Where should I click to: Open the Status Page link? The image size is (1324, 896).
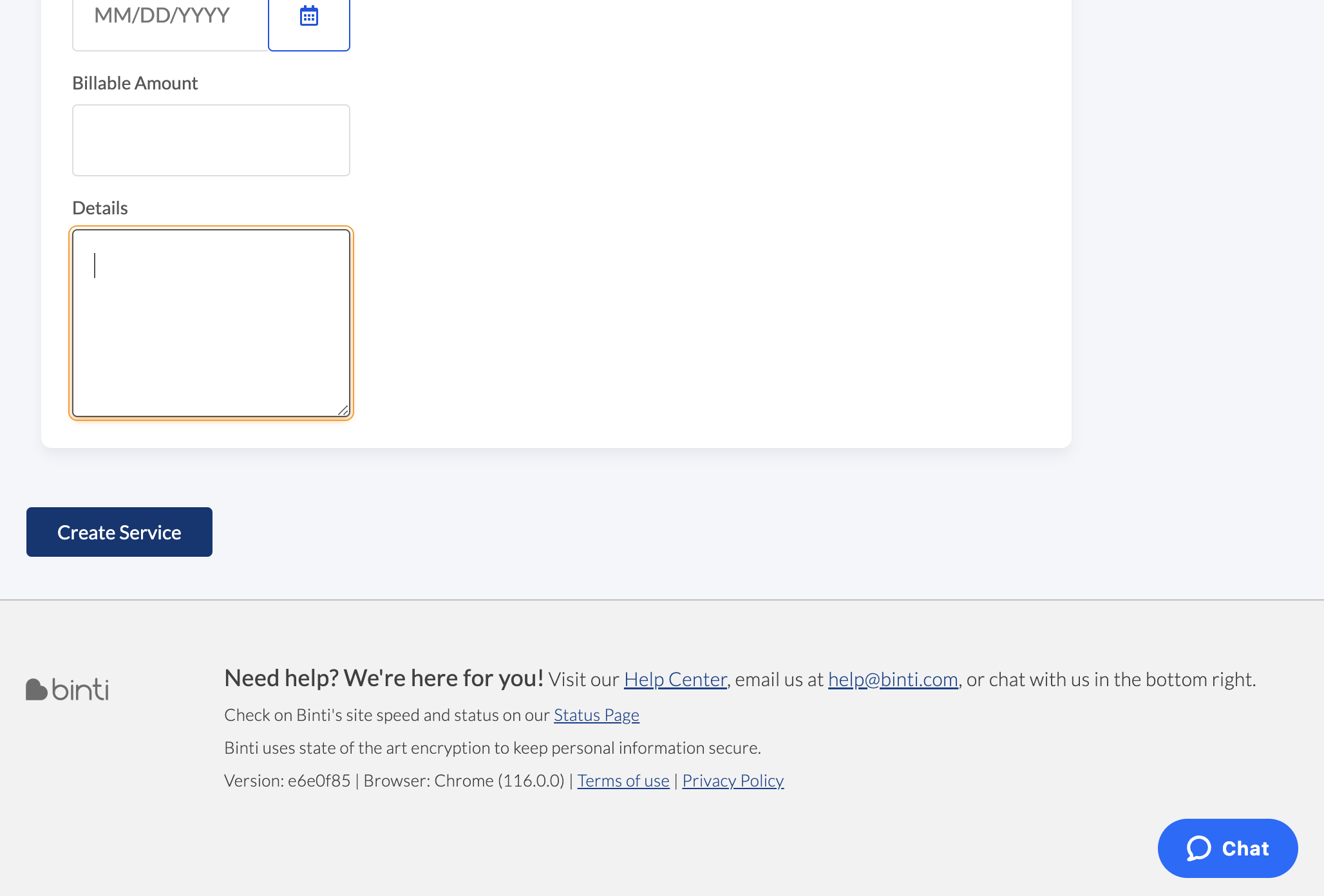click(x=596, y=715)
